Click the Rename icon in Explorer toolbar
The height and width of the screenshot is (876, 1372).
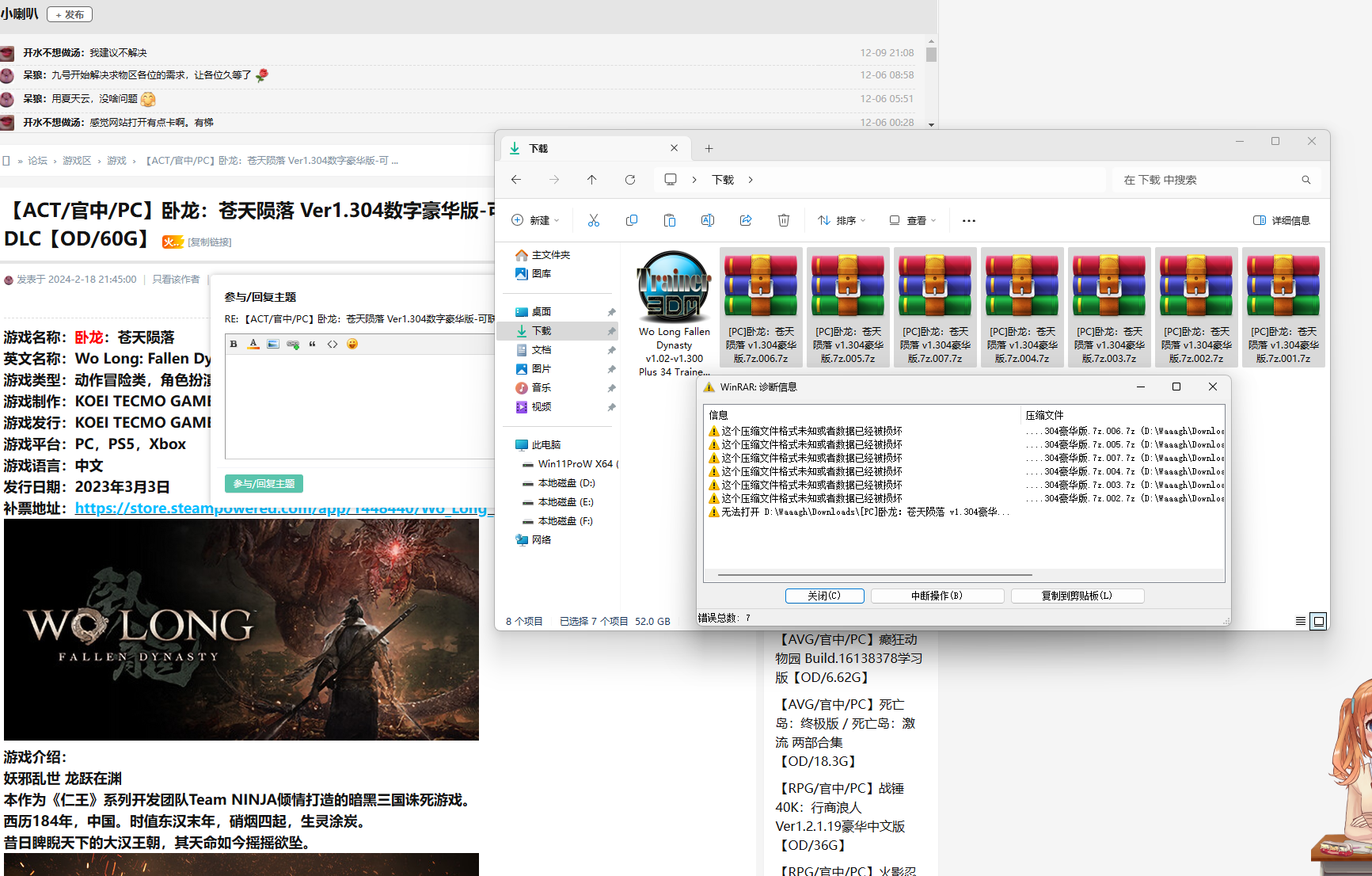point(708,220)
